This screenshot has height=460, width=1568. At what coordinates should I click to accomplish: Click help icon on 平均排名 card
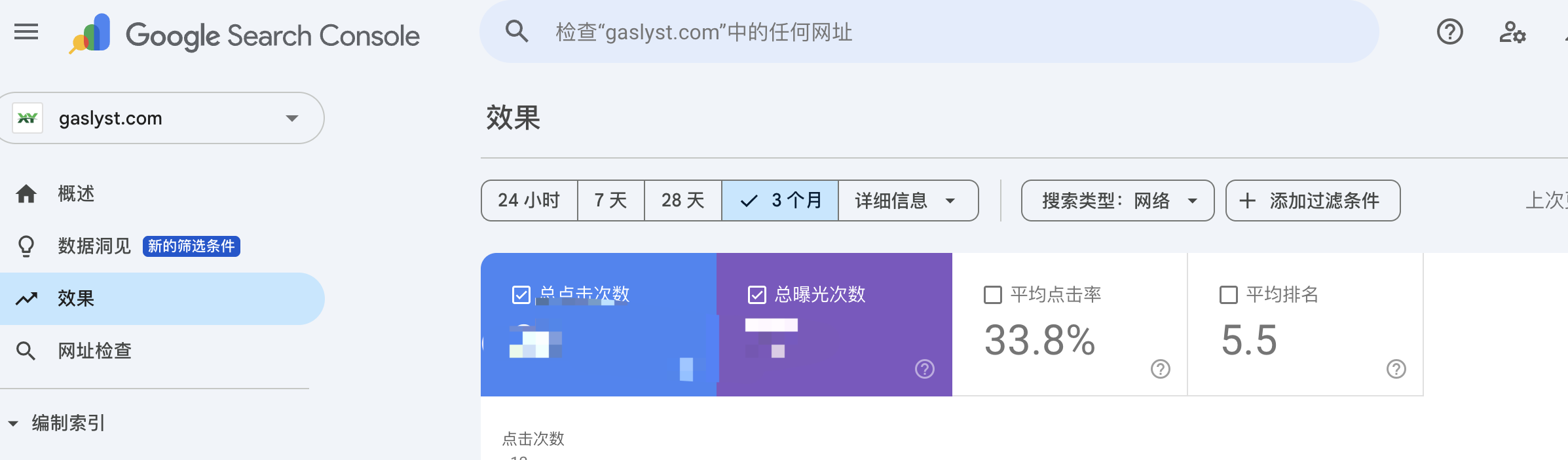pos(1396,369)
